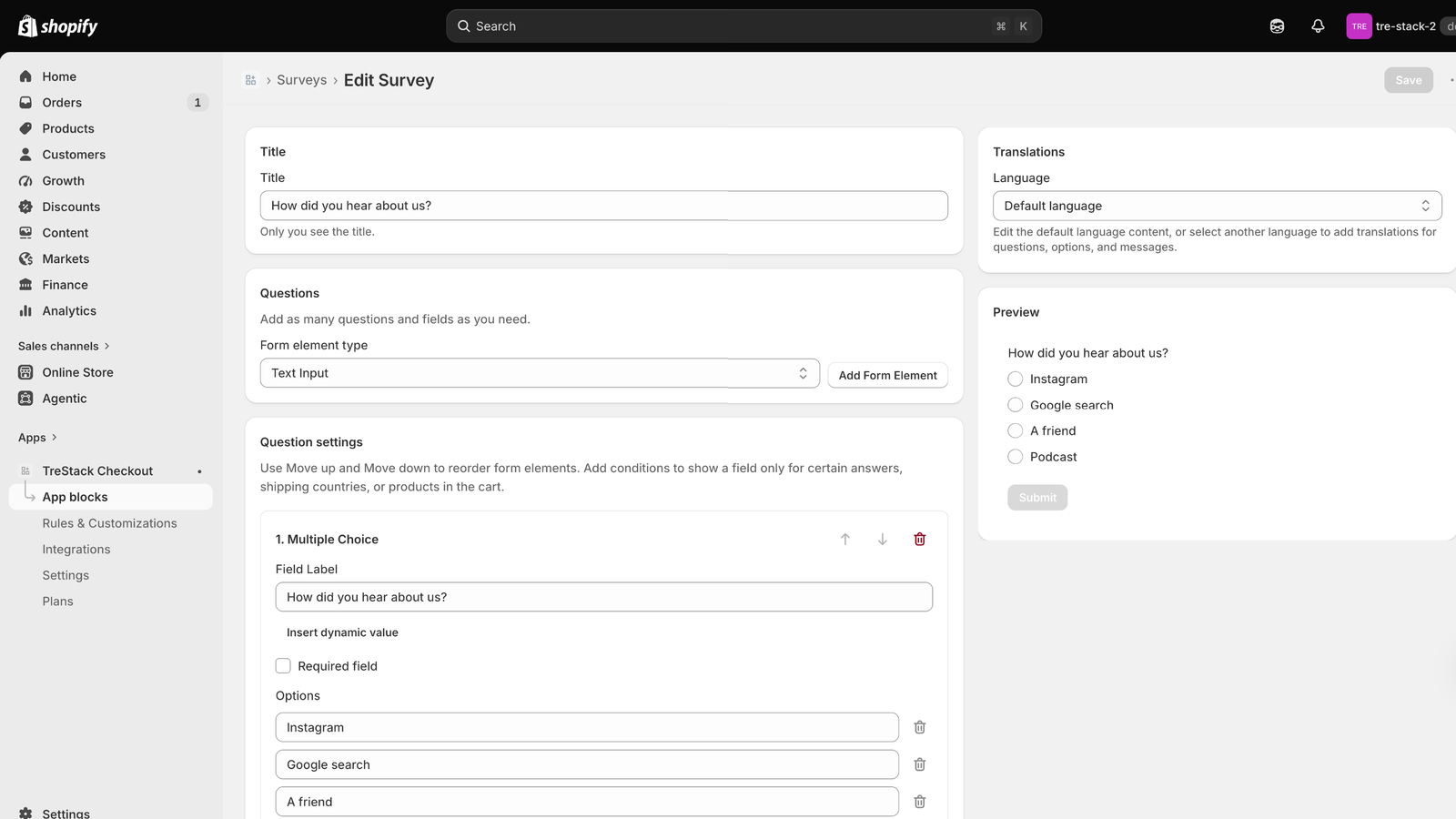Delete the Multiple Choice question with red trash
Viewport: 1456px width, 819px height.
919,540
